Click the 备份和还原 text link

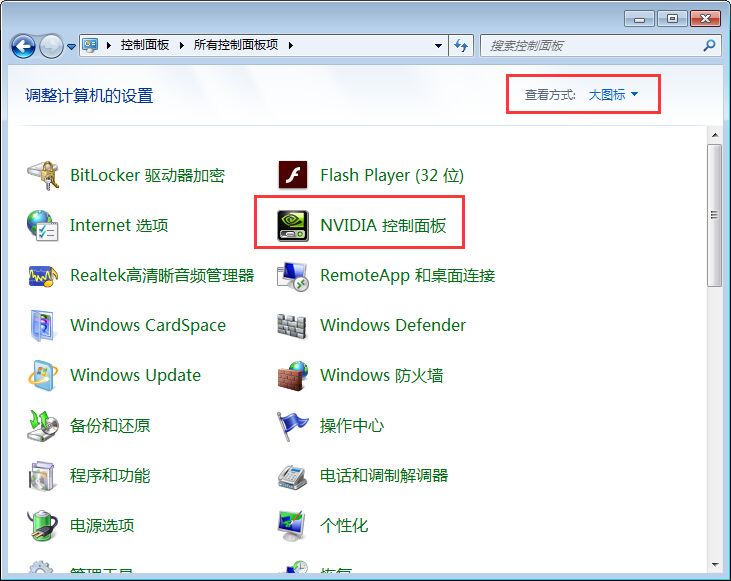110,425
